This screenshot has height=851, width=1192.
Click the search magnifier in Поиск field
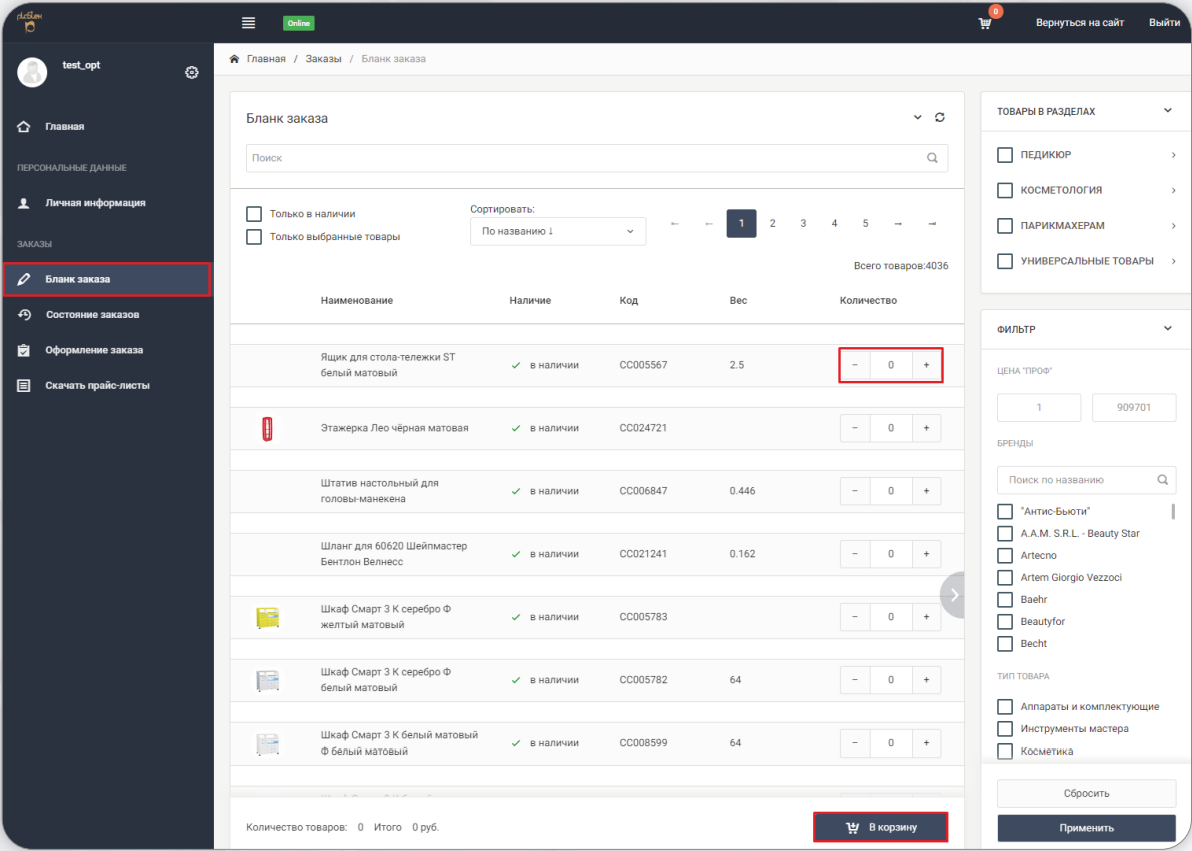(932, 158)
